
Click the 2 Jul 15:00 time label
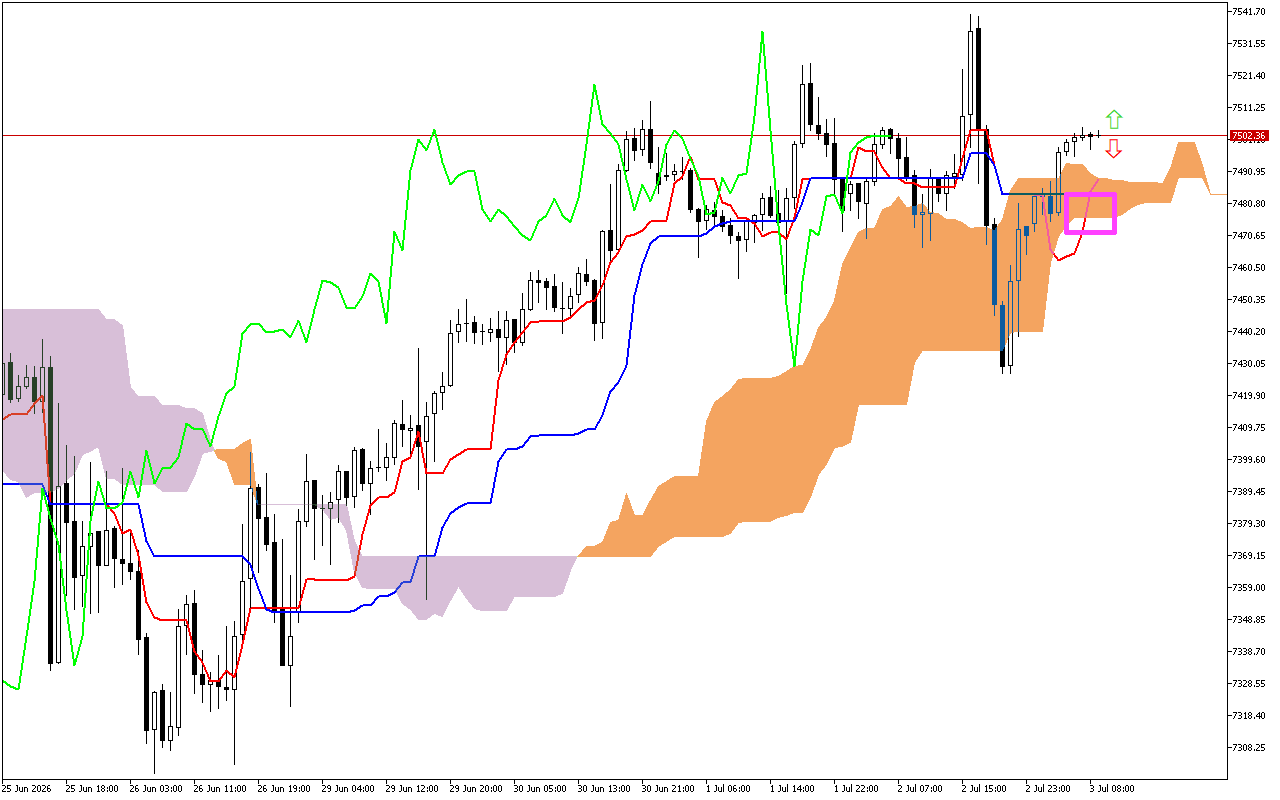tap(984, 788)
